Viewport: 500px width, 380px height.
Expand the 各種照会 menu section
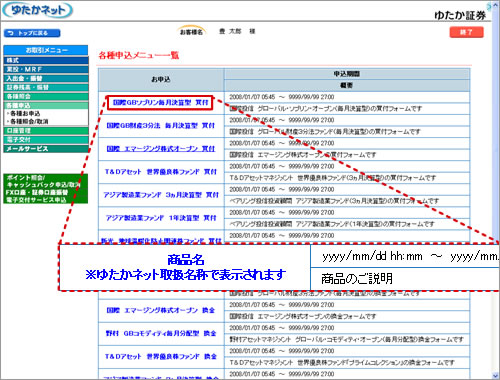[46, 96]
